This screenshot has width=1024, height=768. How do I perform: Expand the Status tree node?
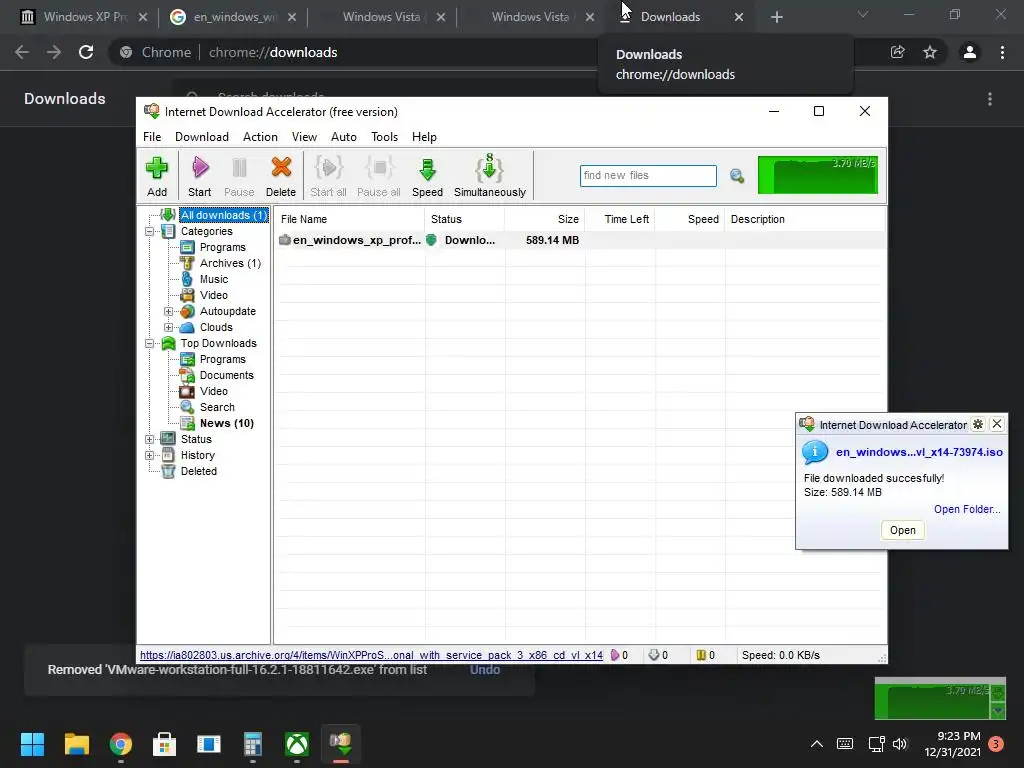(x=150, y=440)
